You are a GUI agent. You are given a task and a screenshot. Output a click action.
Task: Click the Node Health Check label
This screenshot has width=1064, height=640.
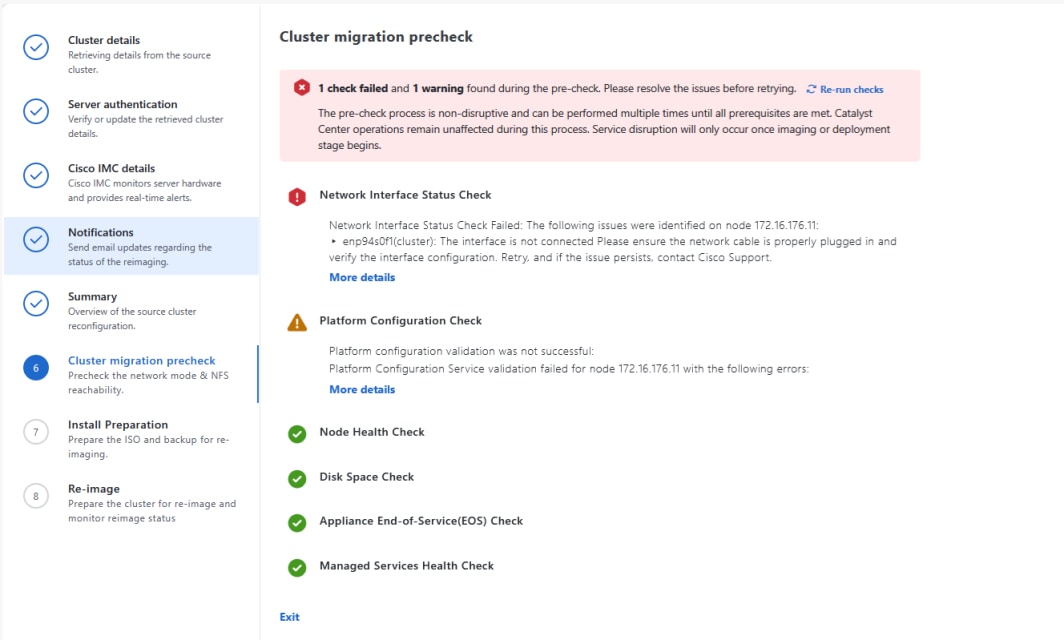372,432
